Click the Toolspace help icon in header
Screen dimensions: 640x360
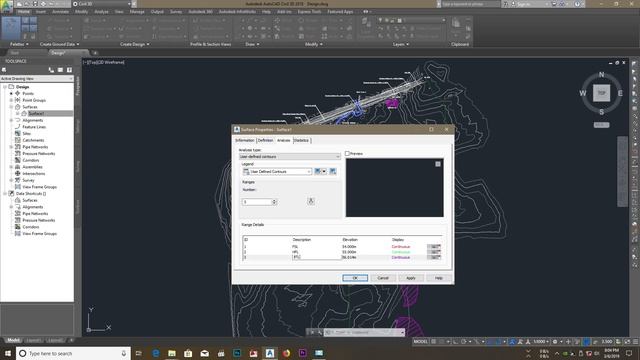(69, 70)
